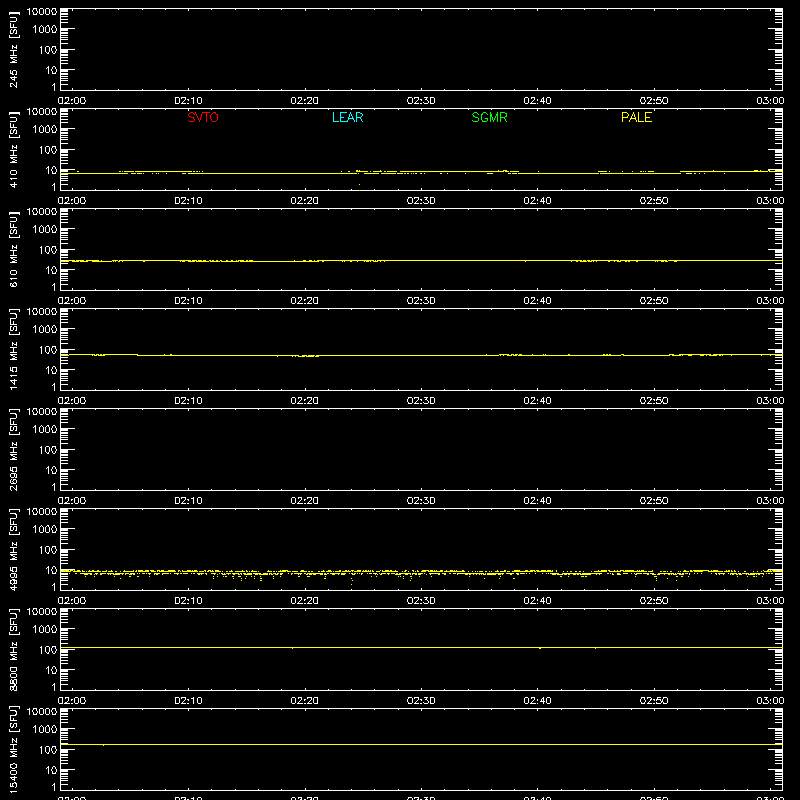Image resolution: width=800 pixels, height=800 pixels.
Task: Click 02:40 tick under the 610 MHz panel
Action: coord(537,301)
